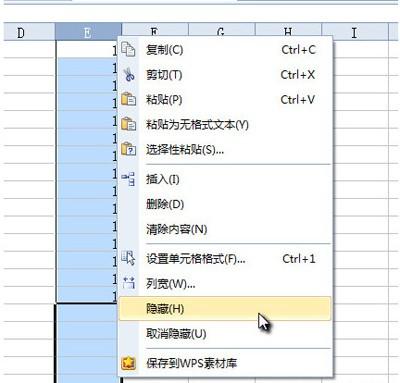The image size is (400, 383).
Task: Click the highlighted column E header
Action: pos(88,33)
